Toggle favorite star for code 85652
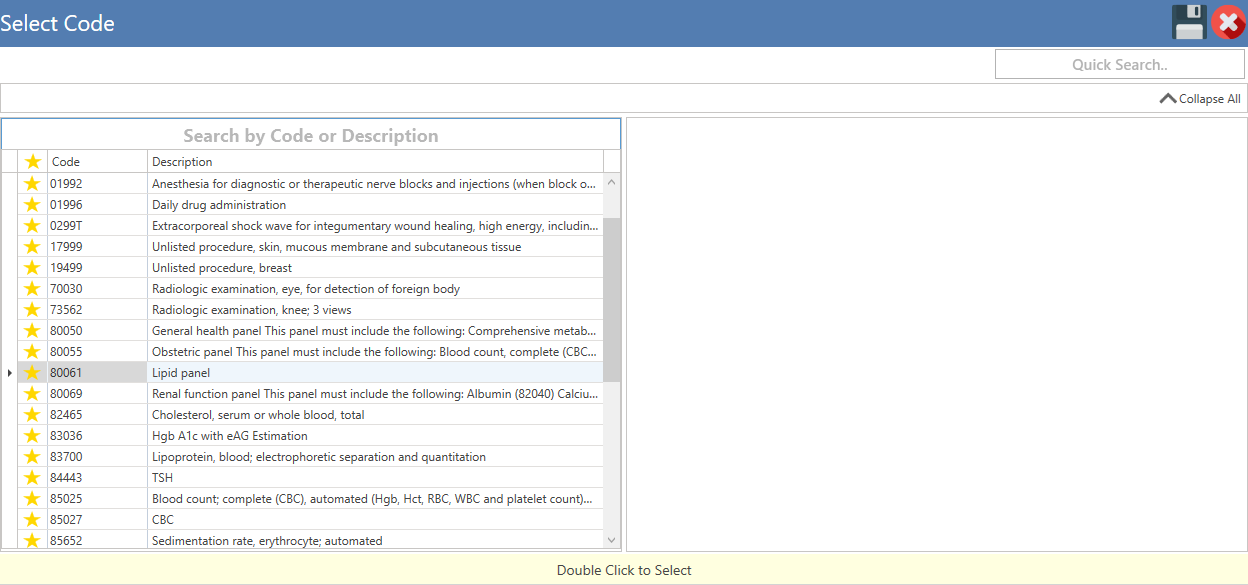The image size is (1248, 585). pyautogui.click(x=33, y=541)
